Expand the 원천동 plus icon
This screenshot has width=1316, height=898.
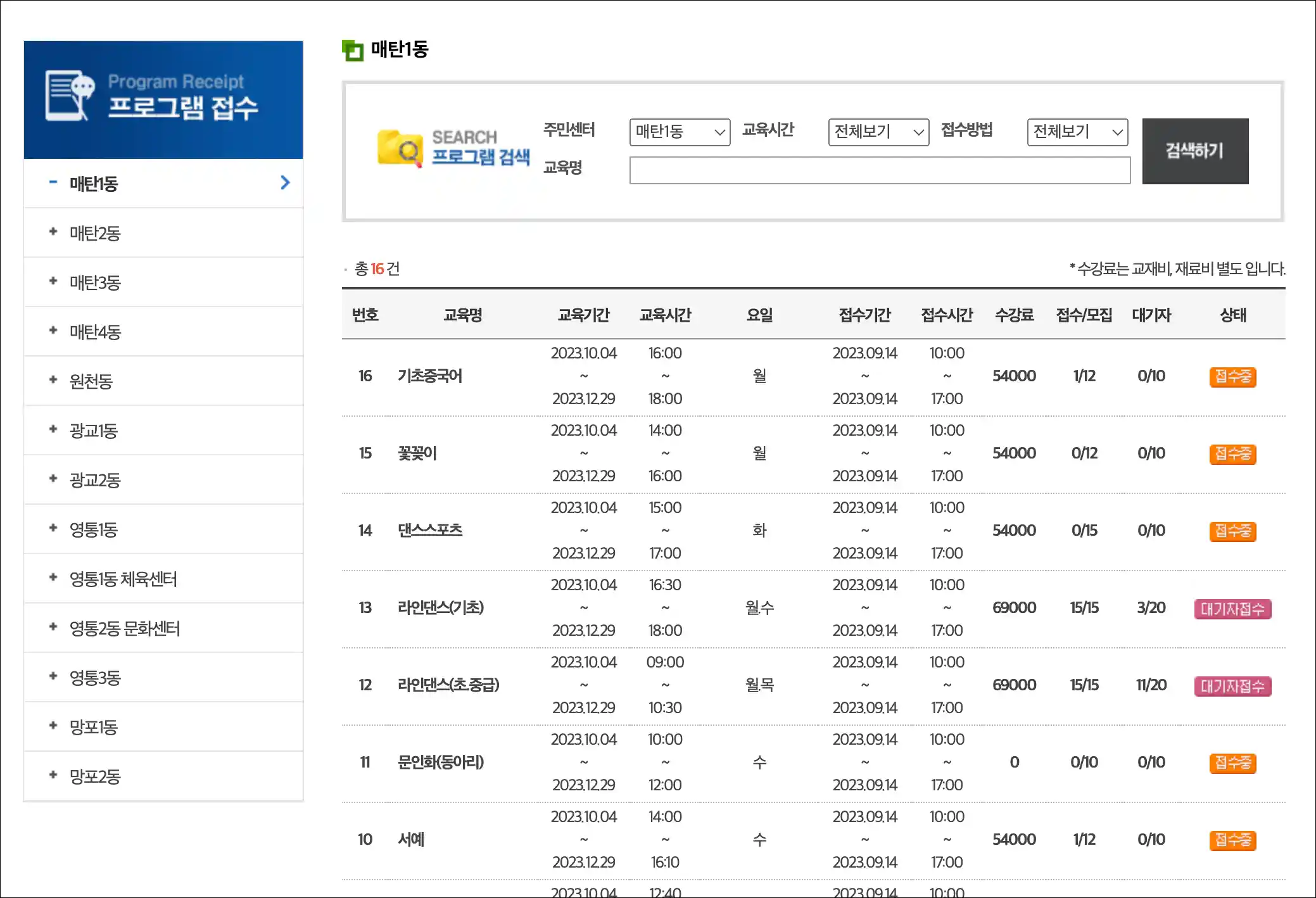click(53, 380)
